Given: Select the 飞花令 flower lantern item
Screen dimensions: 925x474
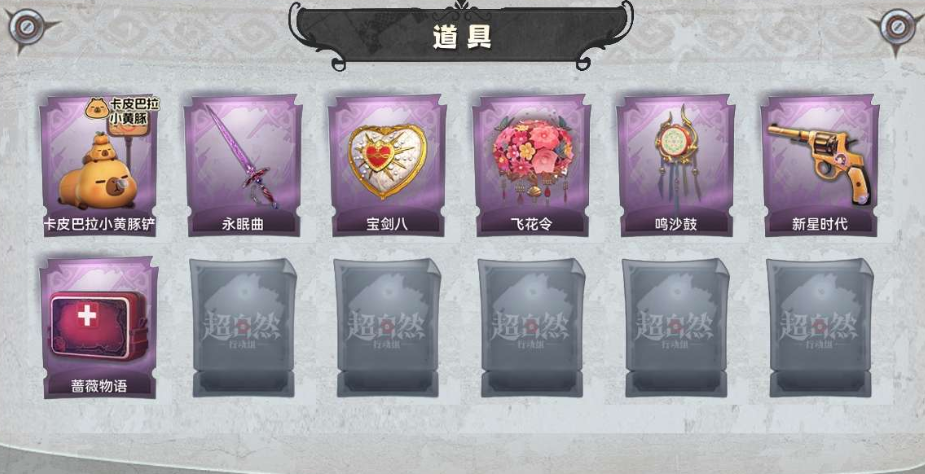Looking at the screenshot, I should coord(531,165).
